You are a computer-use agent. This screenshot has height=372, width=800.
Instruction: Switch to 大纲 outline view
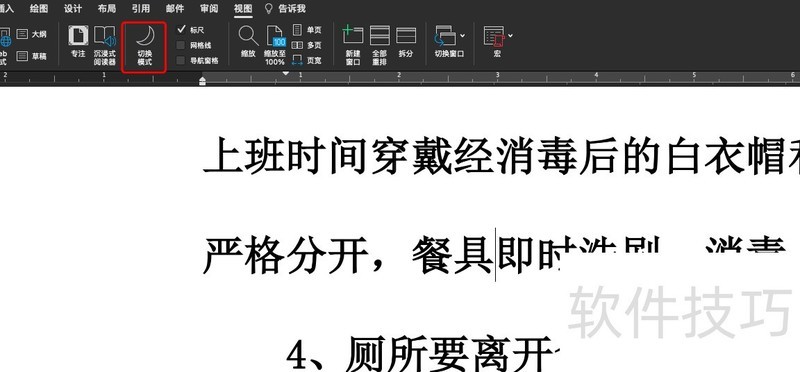[32, 34]
